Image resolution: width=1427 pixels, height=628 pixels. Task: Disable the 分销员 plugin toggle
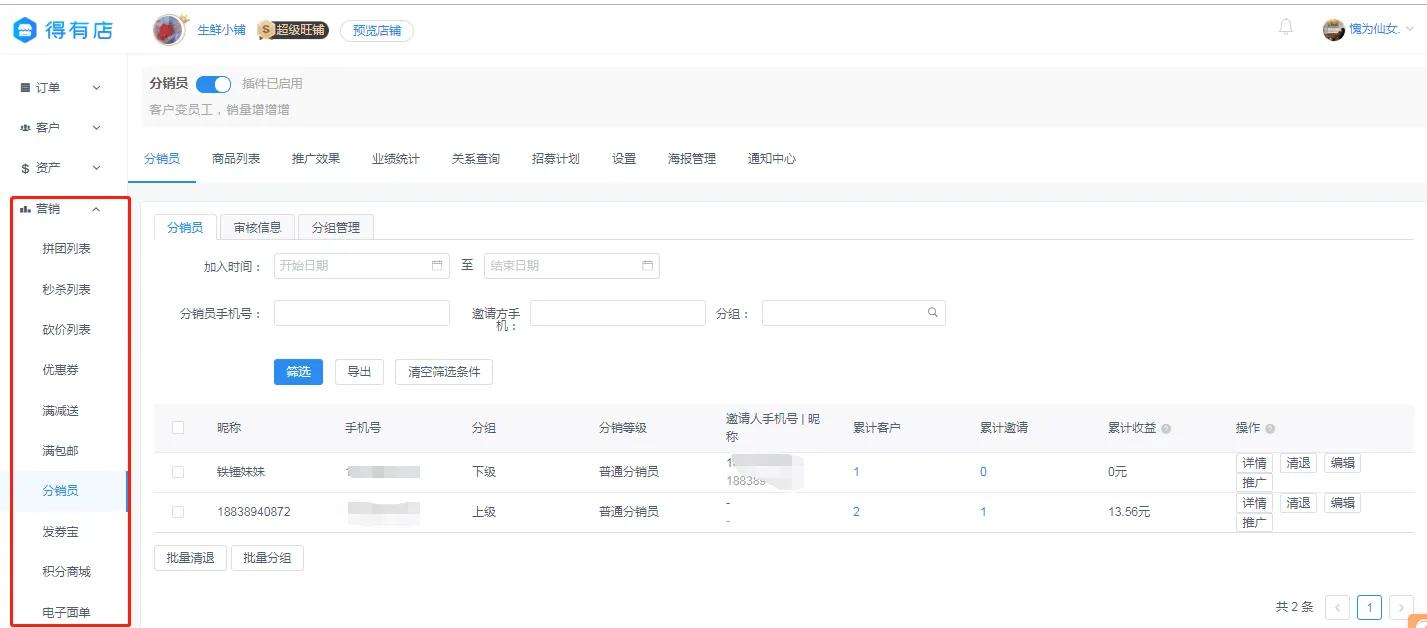[213, 84]
